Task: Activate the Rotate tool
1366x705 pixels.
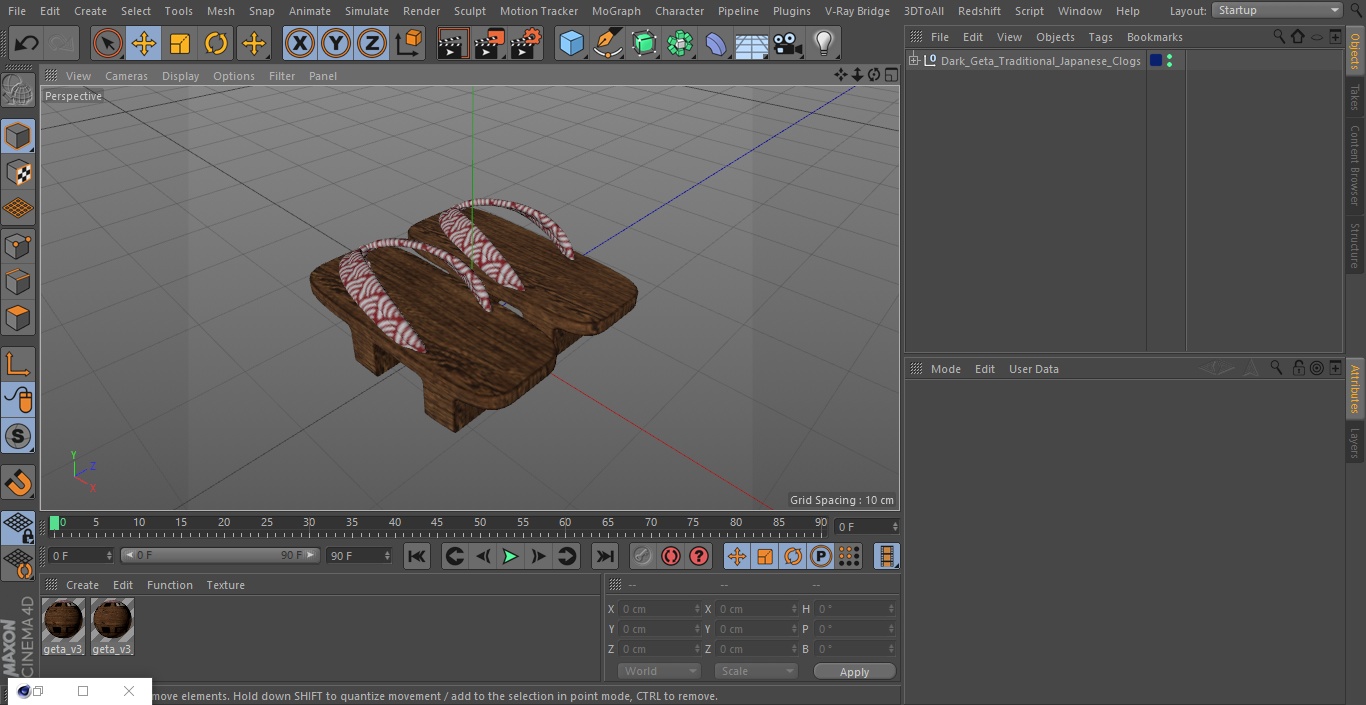Action: pyautogui.click(x=216, y=43)
